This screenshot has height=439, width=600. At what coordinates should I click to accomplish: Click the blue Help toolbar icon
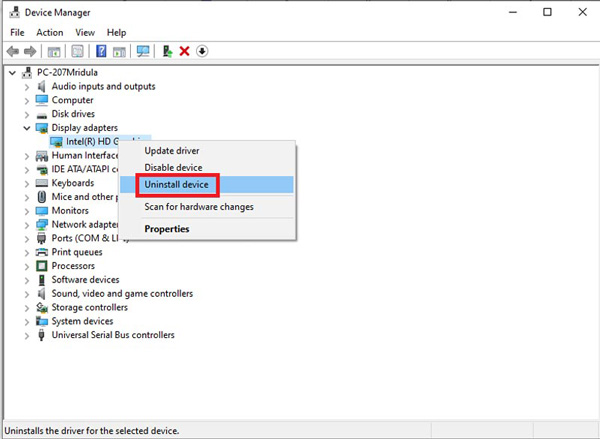(101, 51)
